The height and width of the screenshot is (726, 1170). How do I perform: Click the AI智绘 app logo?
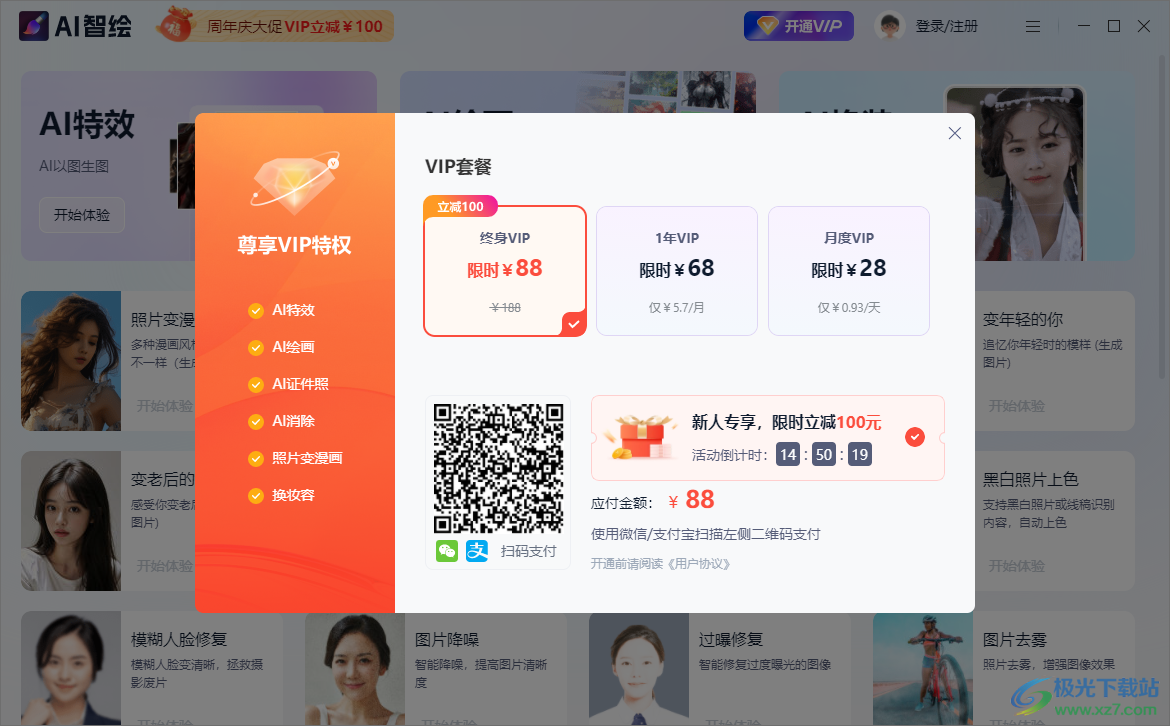coord(76,27)
